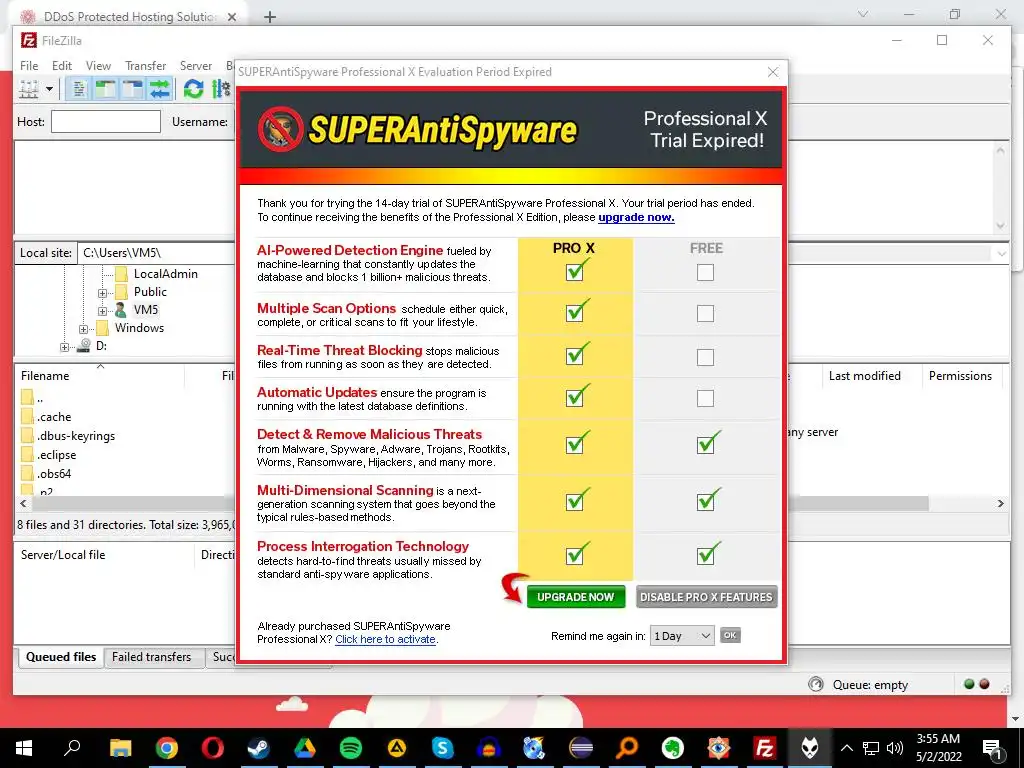
Task: Switch to the Queued files tab
Action: [x=61, y=657]
